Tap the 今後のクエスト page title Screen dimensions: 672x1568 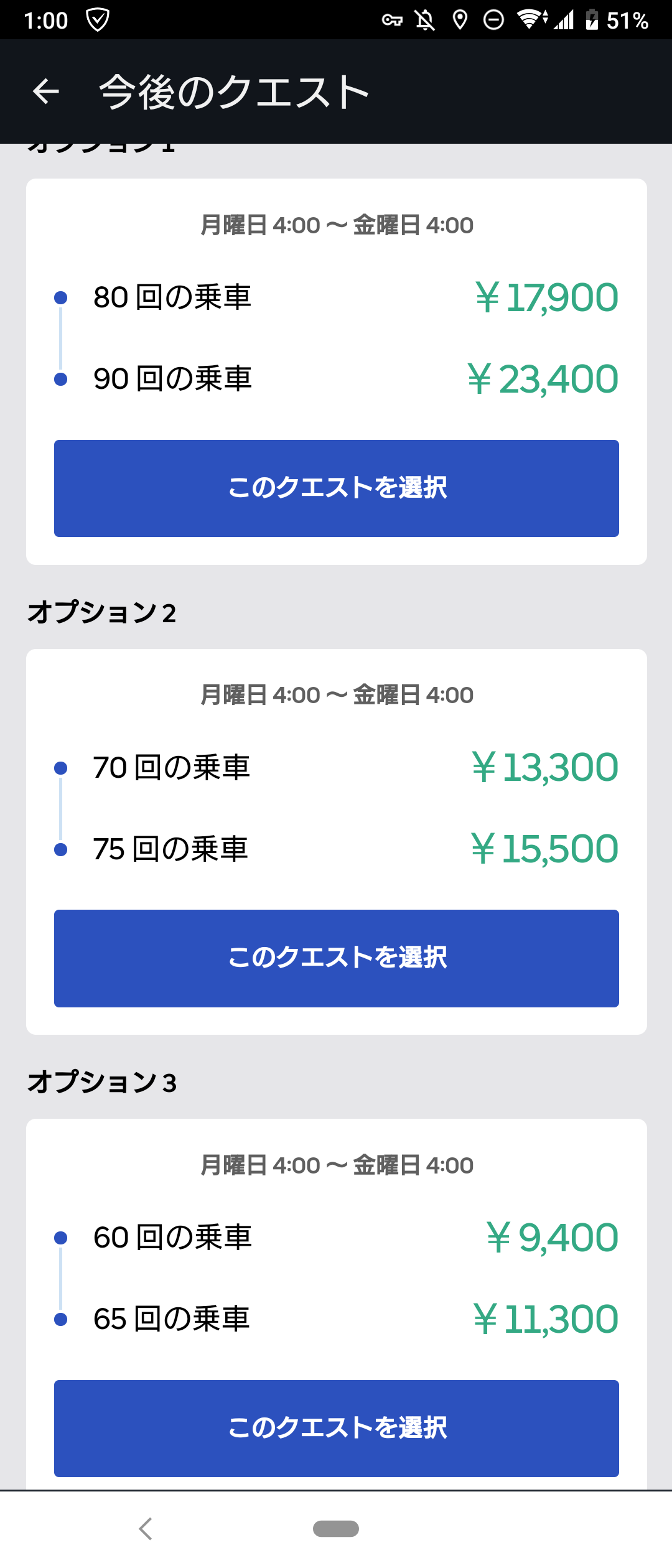click(x=235, y=92)
